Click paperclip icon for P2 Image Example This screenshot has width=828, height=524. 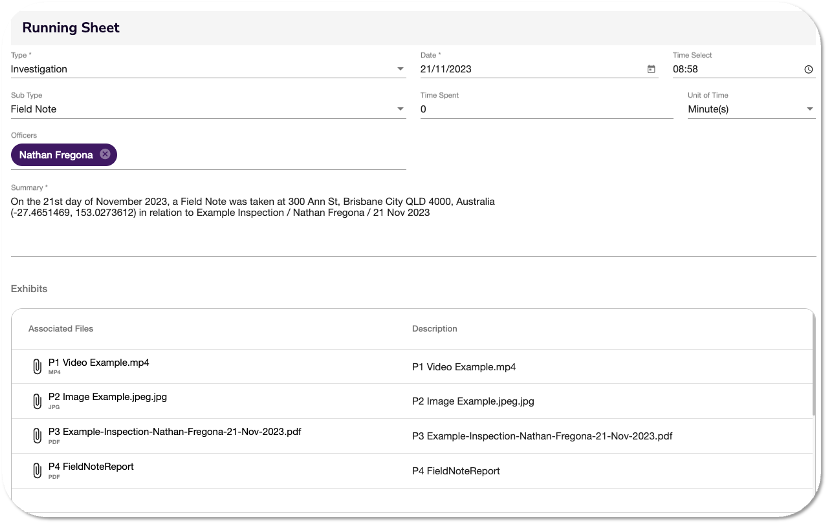tap(37, 400)
